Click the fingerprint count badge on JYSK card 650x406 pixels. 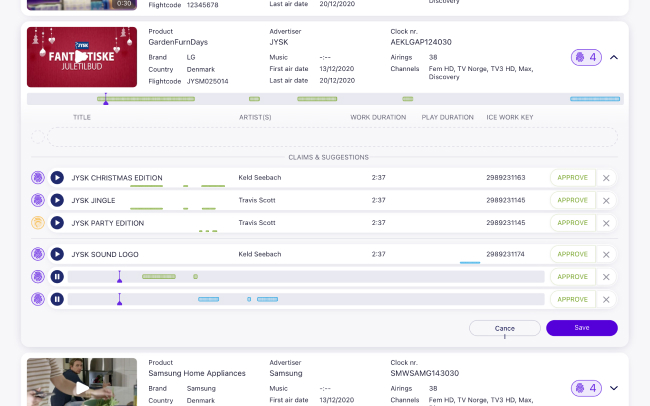[x=586, y=57]
